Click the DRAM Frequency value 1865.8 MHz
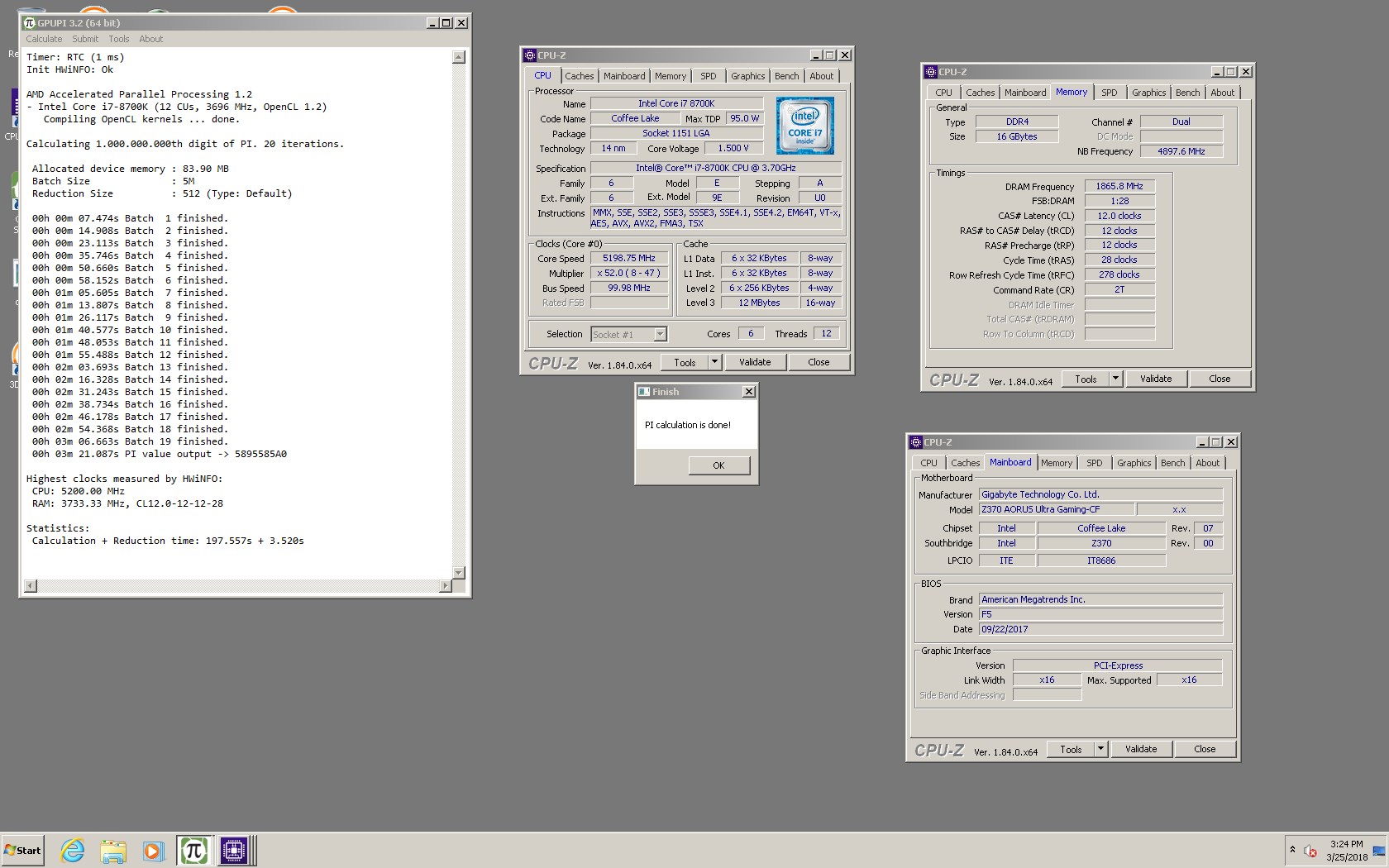This screenshot has width=1389, height=868. click(1119, 186)
